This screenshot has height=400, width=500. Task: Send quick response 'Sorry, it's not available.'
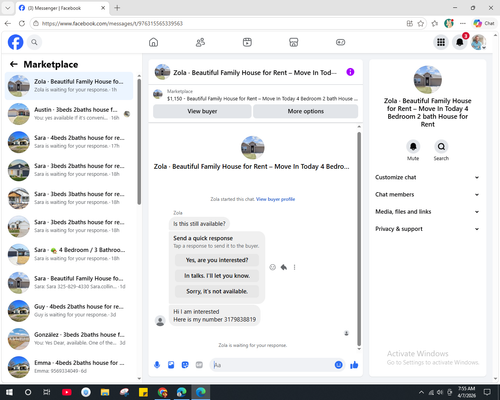[217, 291]
